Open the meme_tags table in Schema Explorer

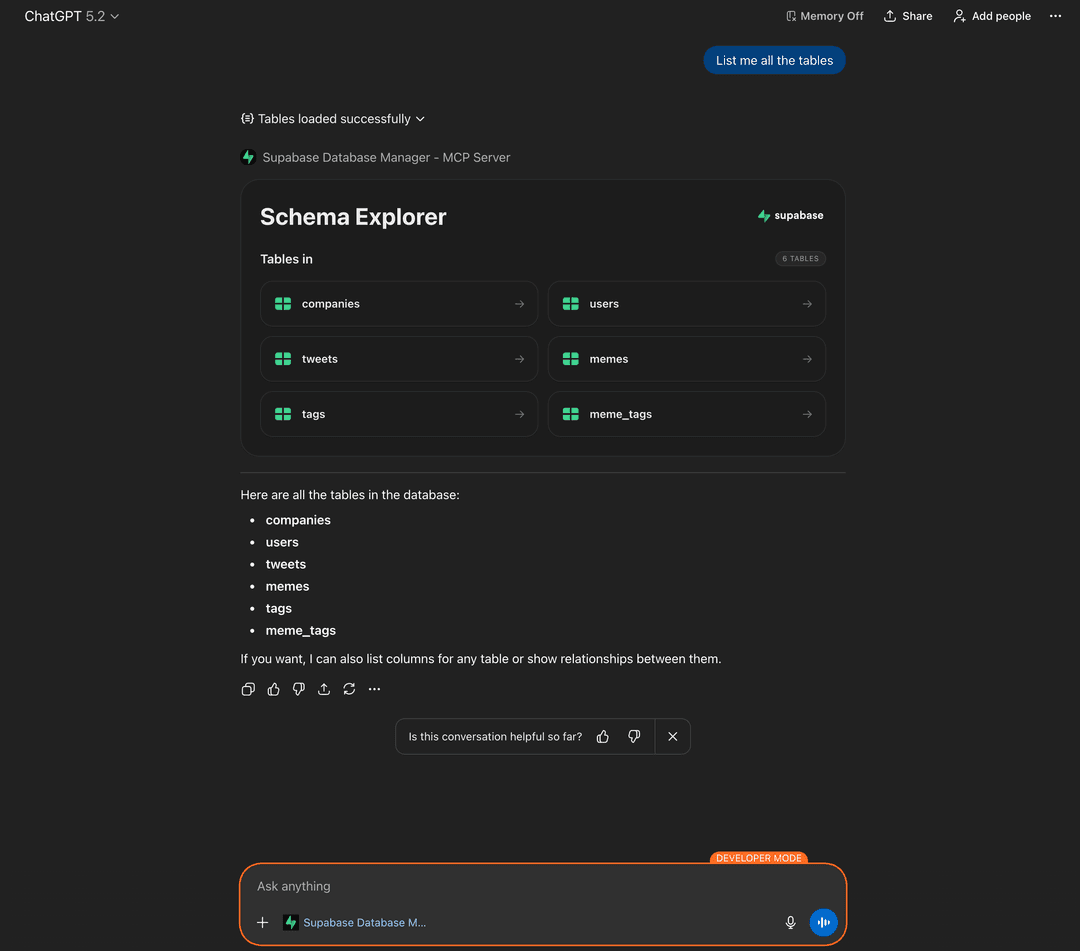pyautogui.click(x=687, y=413)
